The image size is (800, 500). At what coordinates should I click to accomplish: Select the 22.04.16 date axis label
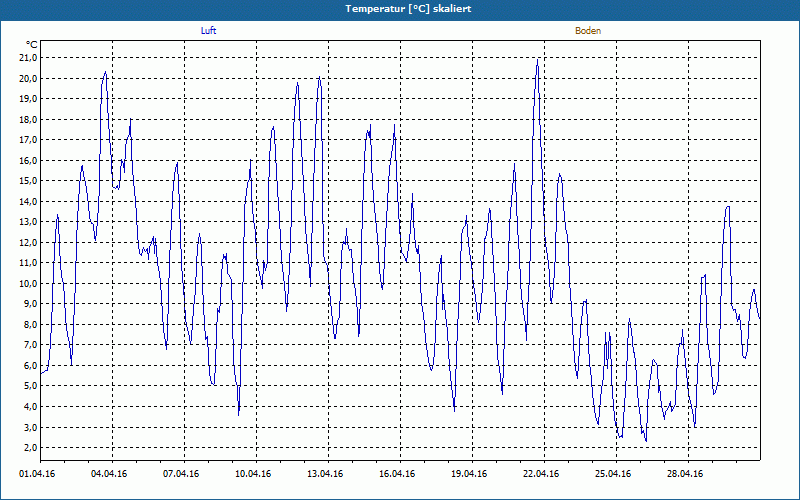(x=541, y=474)
